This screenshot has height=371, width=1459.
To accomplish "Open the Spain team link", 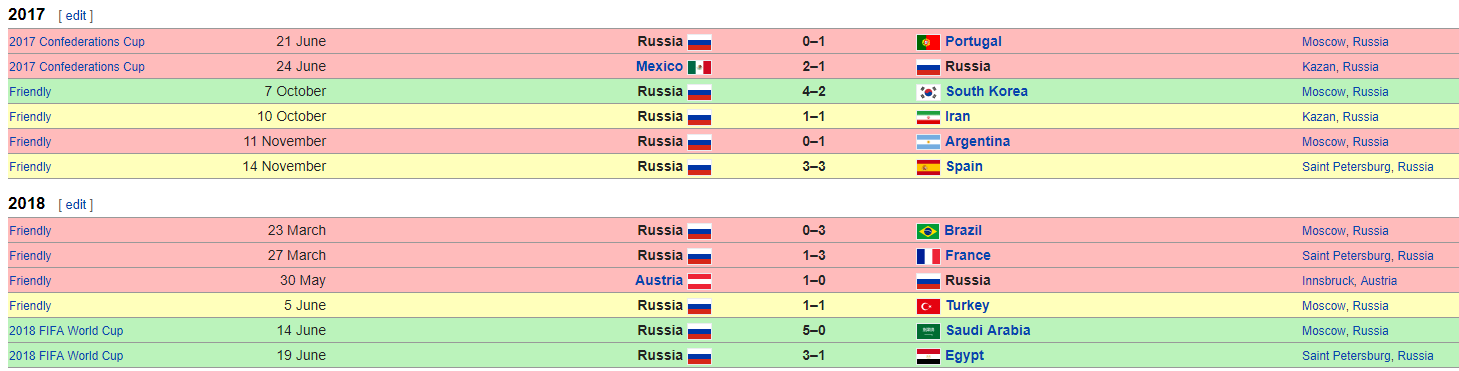I will [964, 167].
